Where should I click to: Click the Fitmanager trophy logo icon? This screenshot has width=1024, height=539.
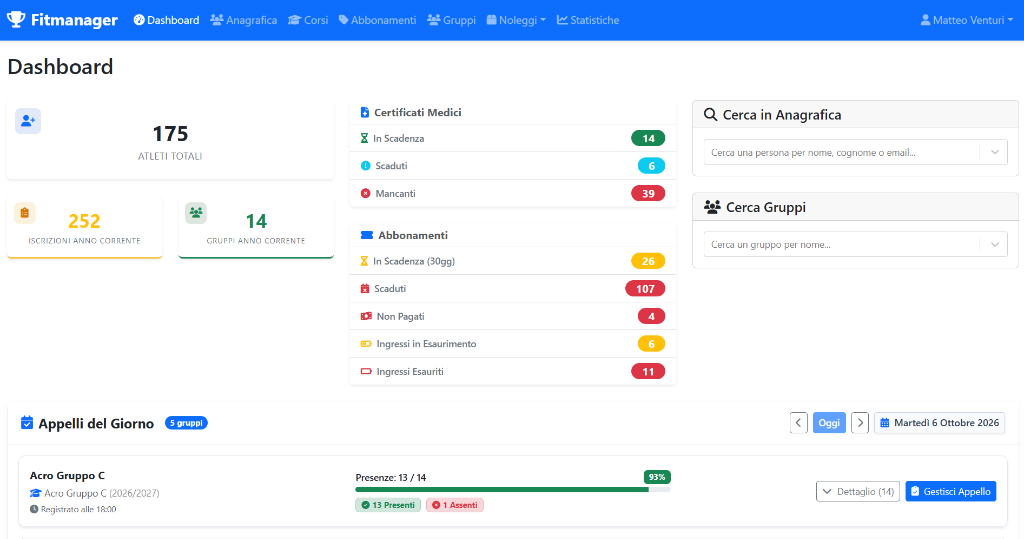(x=16, y=20)
